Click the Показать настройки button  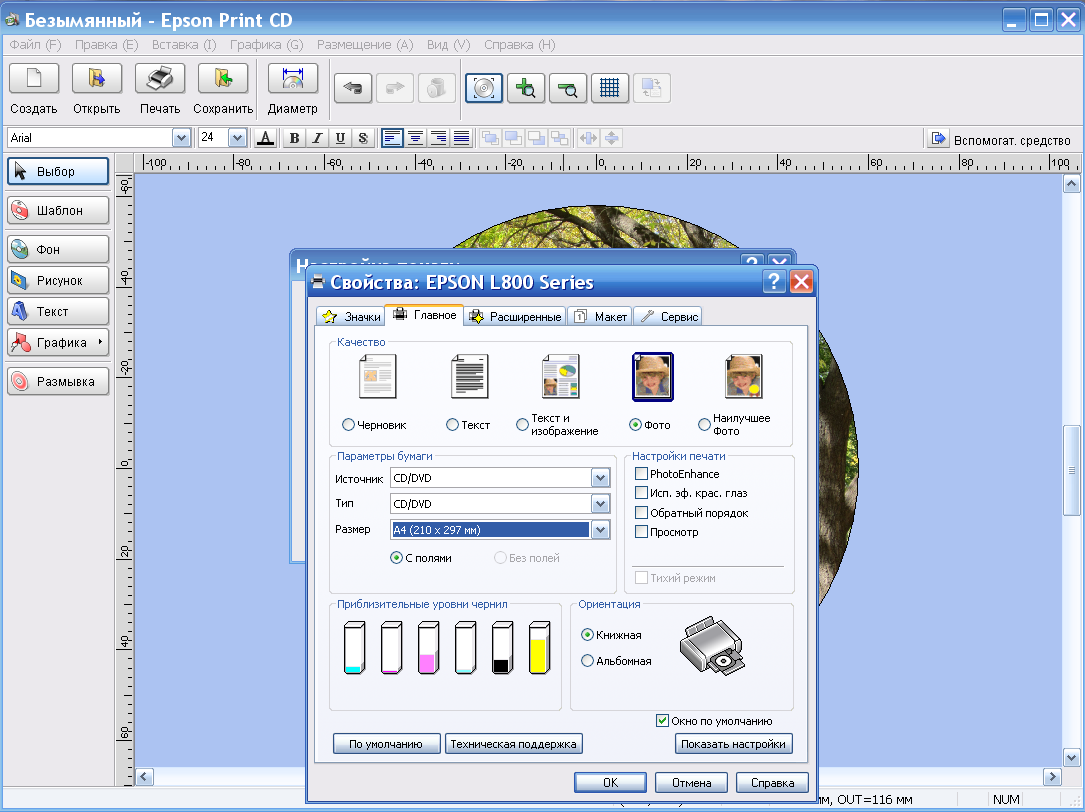coord(733,744)
